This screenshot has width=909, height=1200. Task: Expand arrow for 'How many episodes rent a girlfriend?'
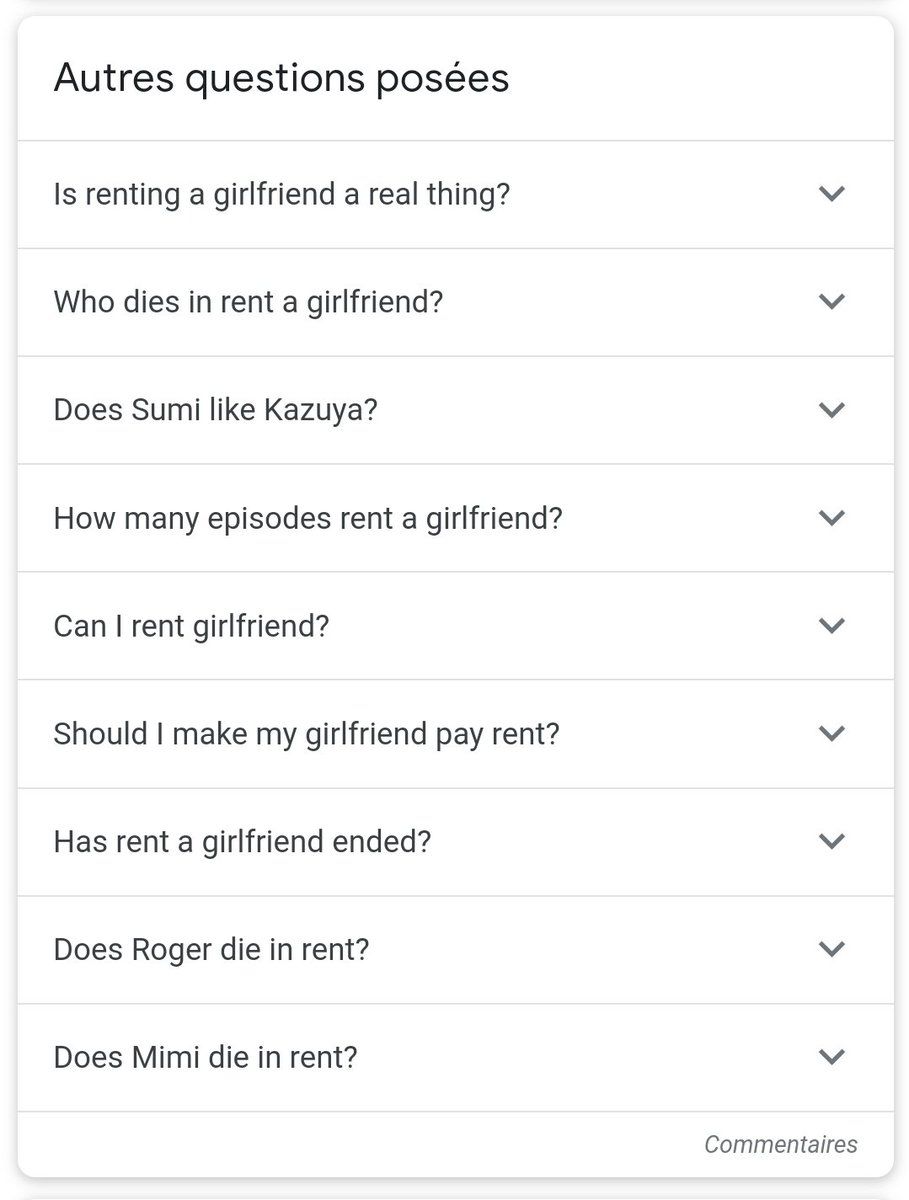click(x=832, y=517)
